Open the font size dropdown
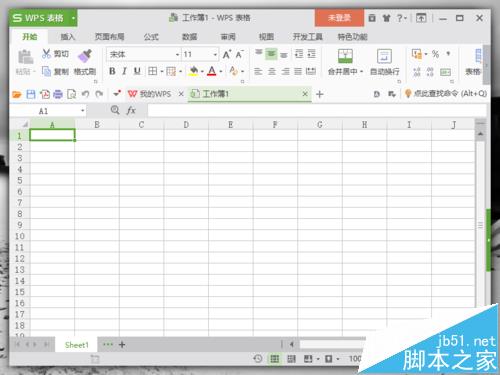500x375 pixels. click(x=215, y=55)
